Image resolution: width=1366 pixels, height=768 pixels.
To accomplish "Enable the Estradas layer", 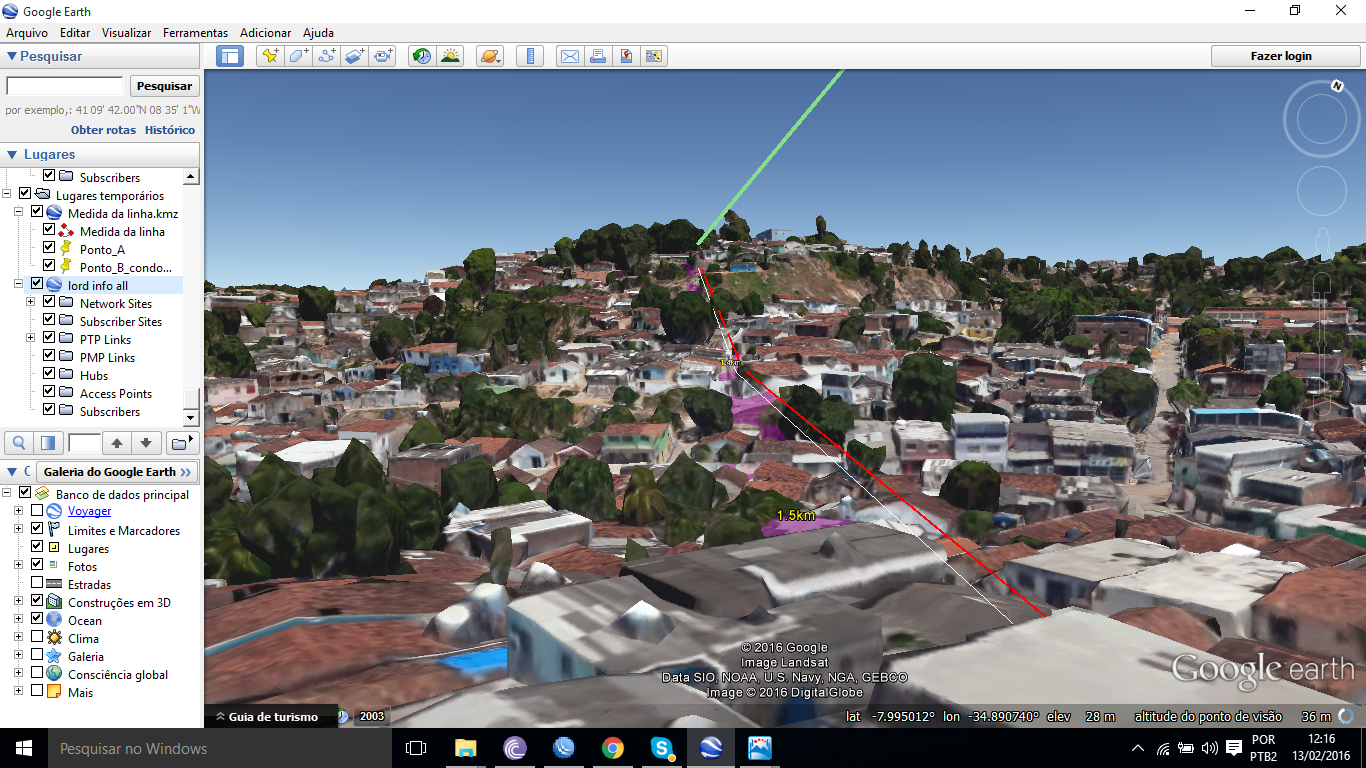I will (37, 583).
